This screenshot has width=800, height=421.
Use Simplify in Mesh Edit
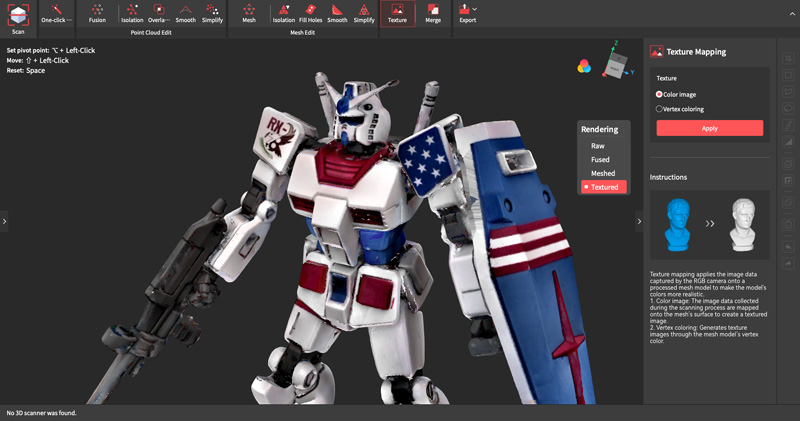(x=364, y=14)
